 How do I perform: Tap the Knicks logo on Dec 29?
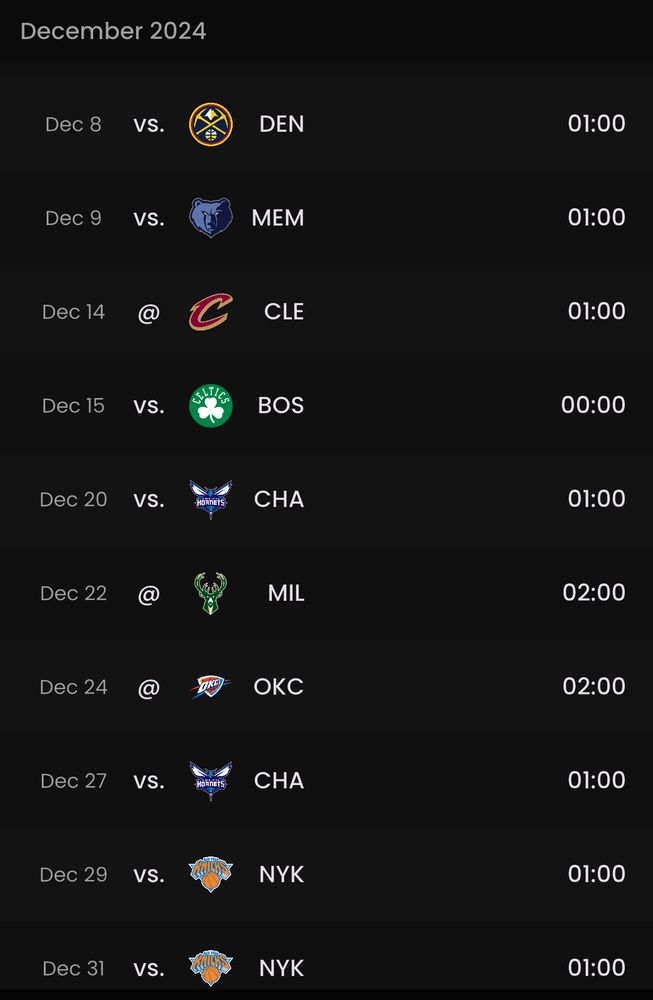pos(210,874)
